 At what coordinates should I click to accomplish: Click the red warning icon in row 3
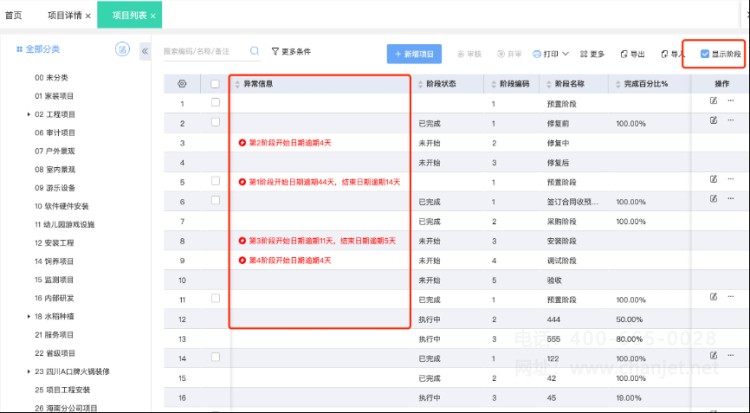coord(242,143)
